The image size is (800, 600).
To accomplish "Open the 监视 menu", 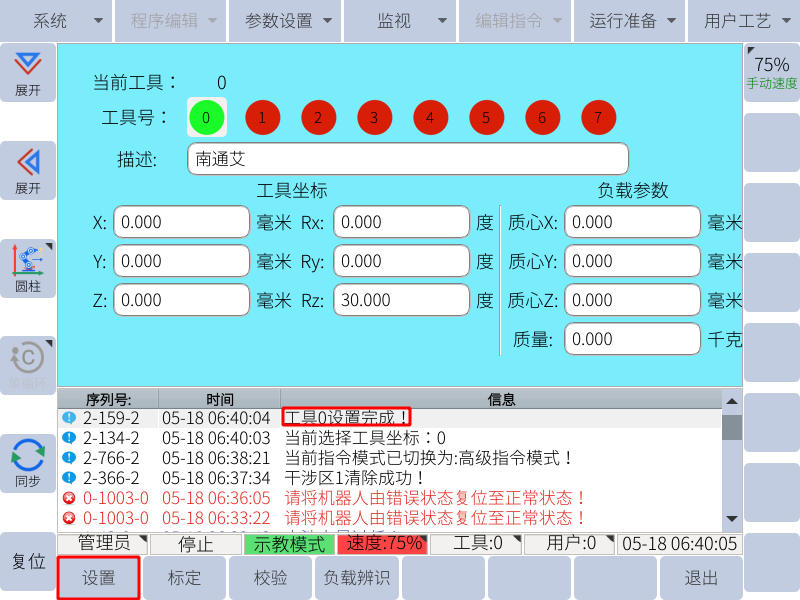I will point(400,20).
